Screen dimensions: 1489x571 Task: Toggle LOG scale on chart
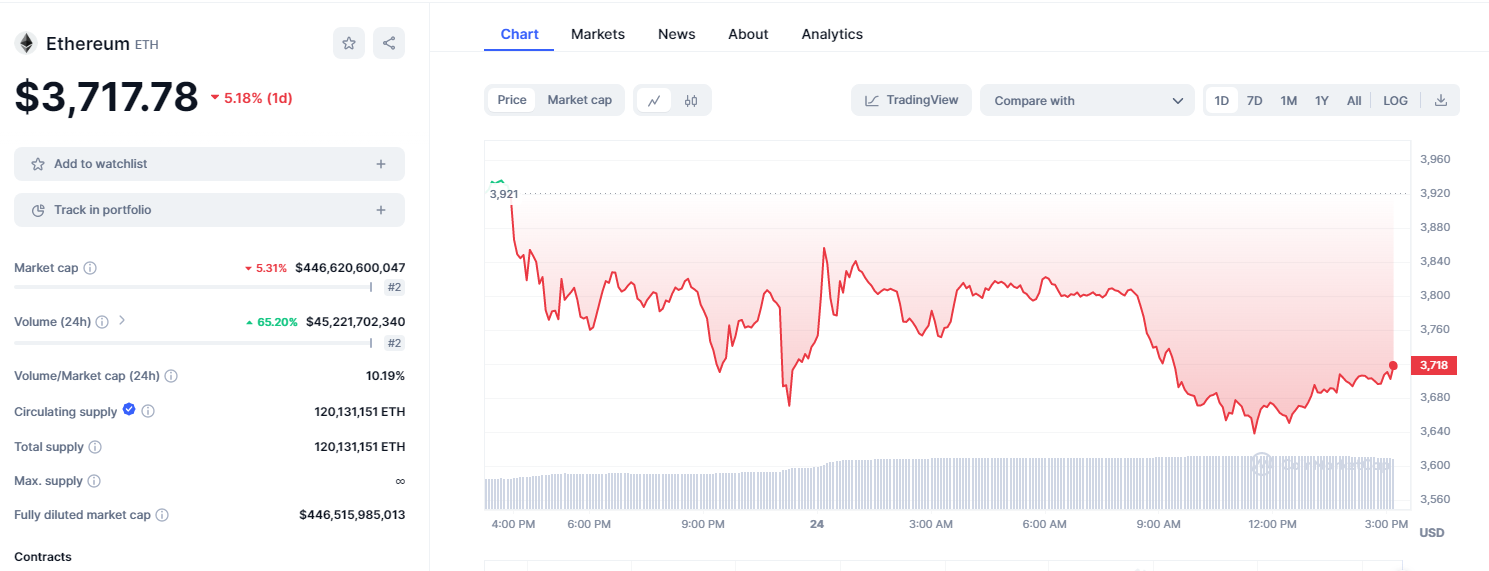tap(1395, 100)
